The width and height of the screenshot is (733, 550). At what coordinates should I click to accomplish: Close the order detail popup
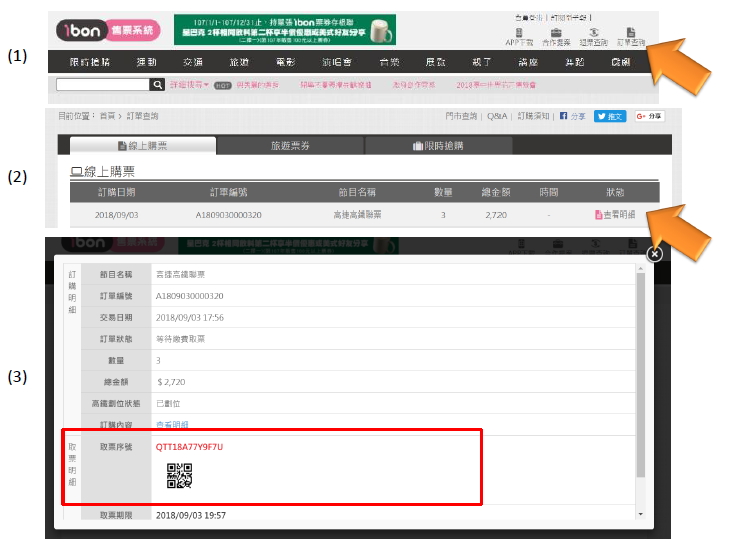coord(654,254)
